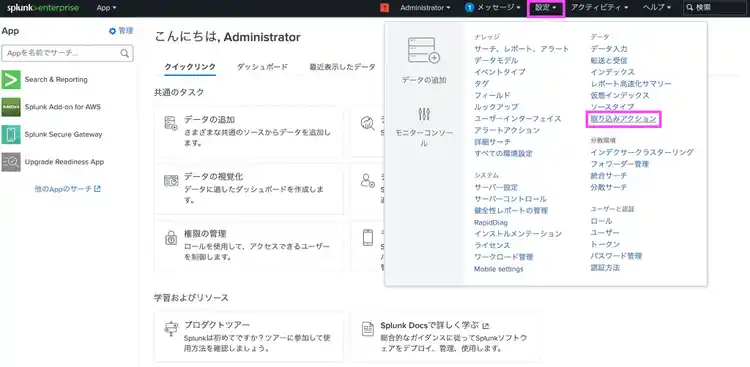Click the red notification icon beside Administrator
The width and height of the screenshot is (750, 367).
click(385, 8)
